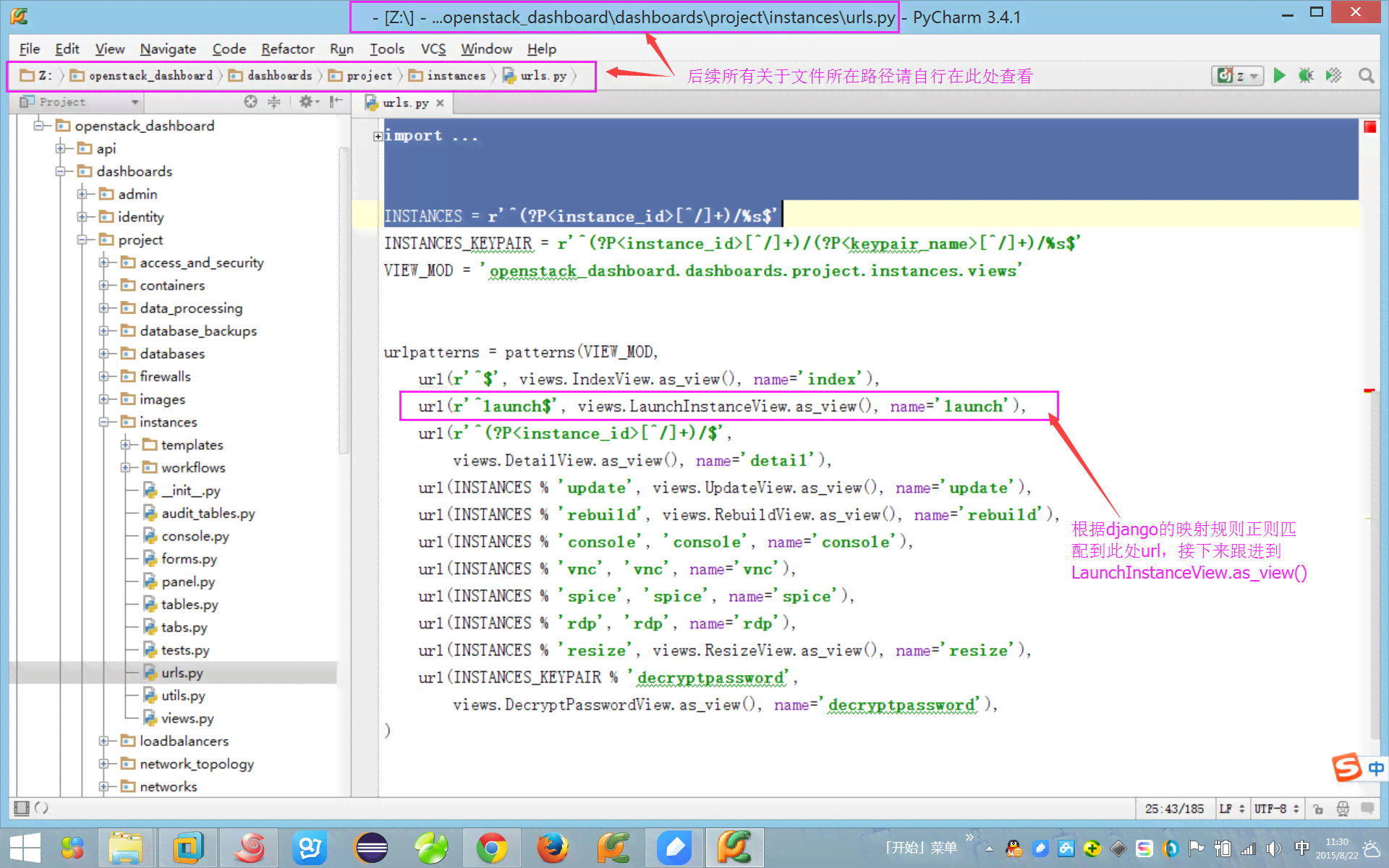Collapse the project folder node

click(x=82, y=239)
